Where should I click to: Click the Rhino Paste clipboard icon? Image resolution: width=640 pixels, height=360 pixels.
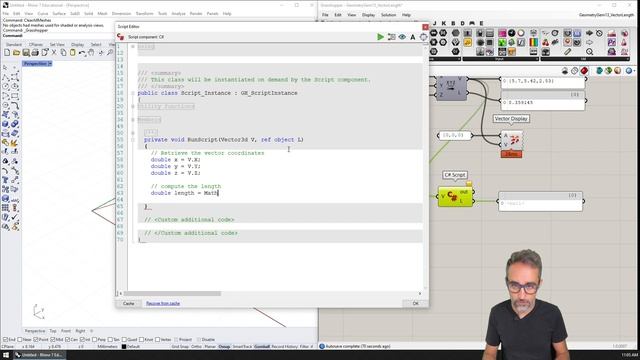tap(73, 53)
